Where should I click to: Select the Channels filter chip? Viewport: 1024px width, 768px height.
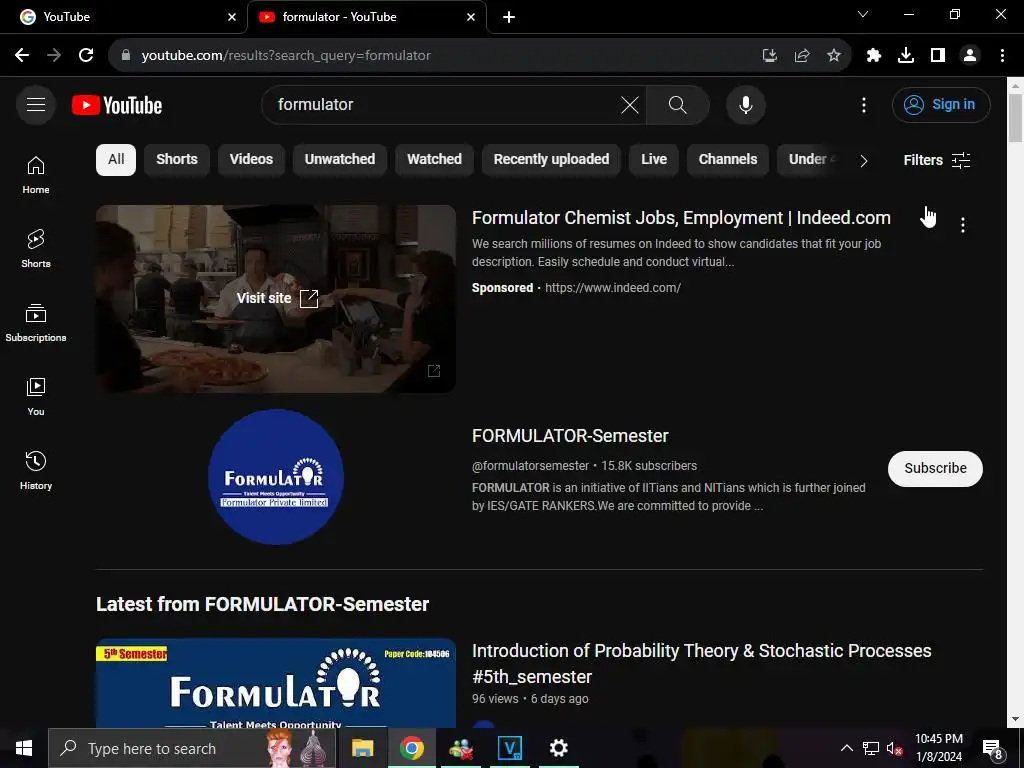click(x=728, y=159)
